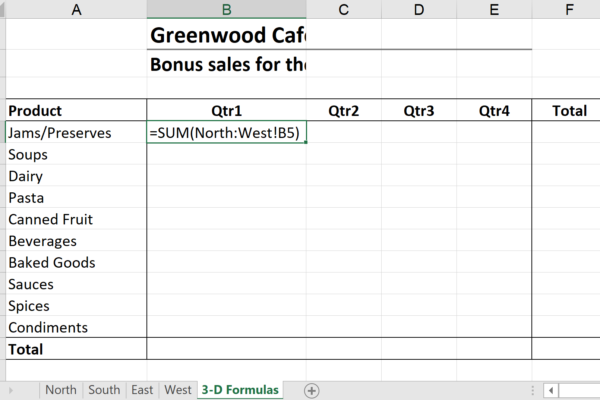This screenshot has height=400, width=600.
Task: Select column F header
Action: (569, 9)
